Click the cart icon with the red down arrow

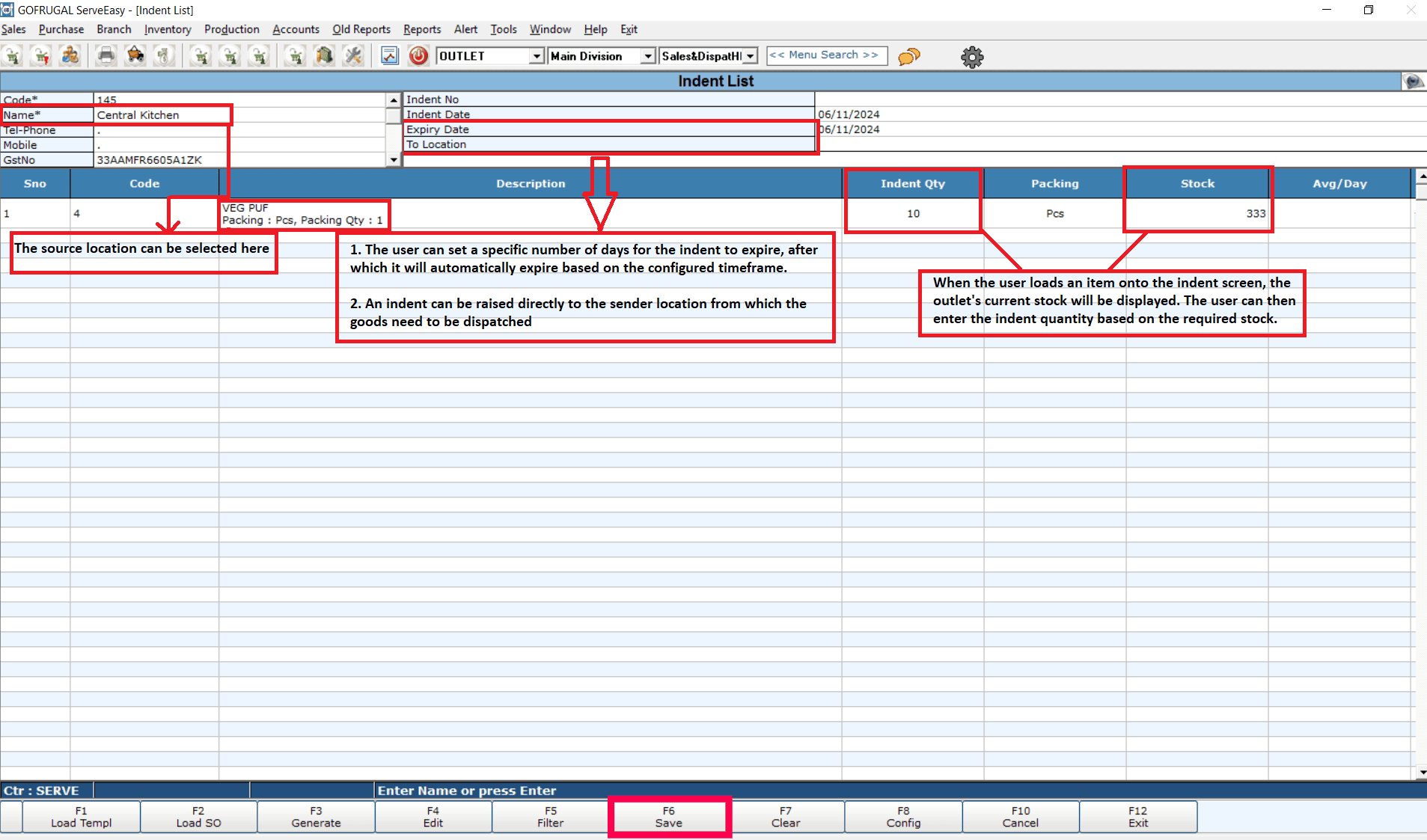41,56
